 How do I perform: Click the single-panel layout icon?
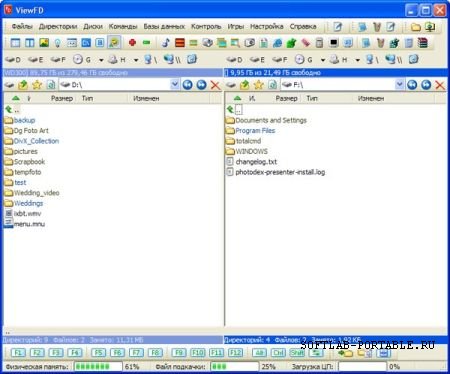tap(16, 43)
